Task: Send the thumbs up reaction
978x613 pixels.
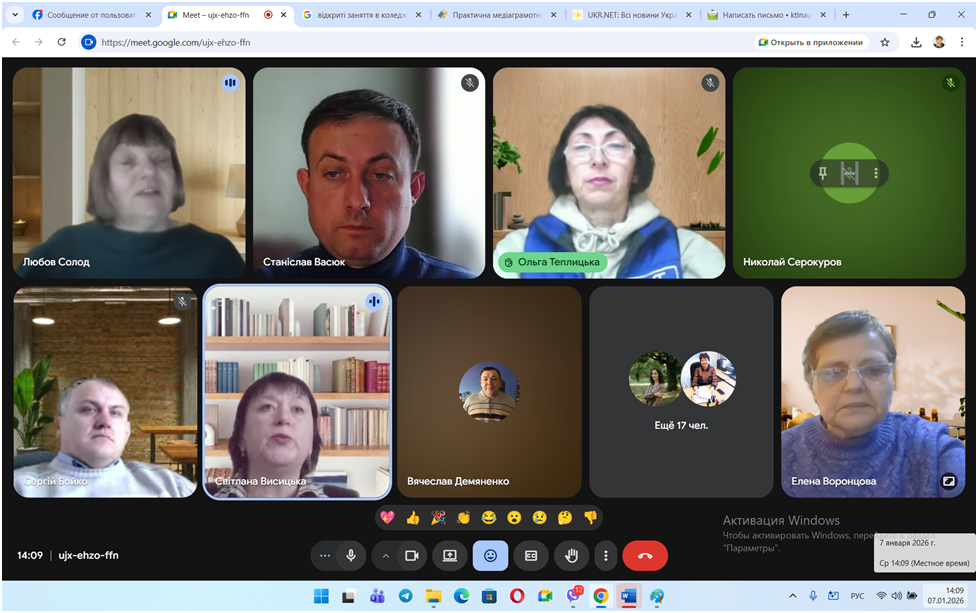Action: pos(413,517)
